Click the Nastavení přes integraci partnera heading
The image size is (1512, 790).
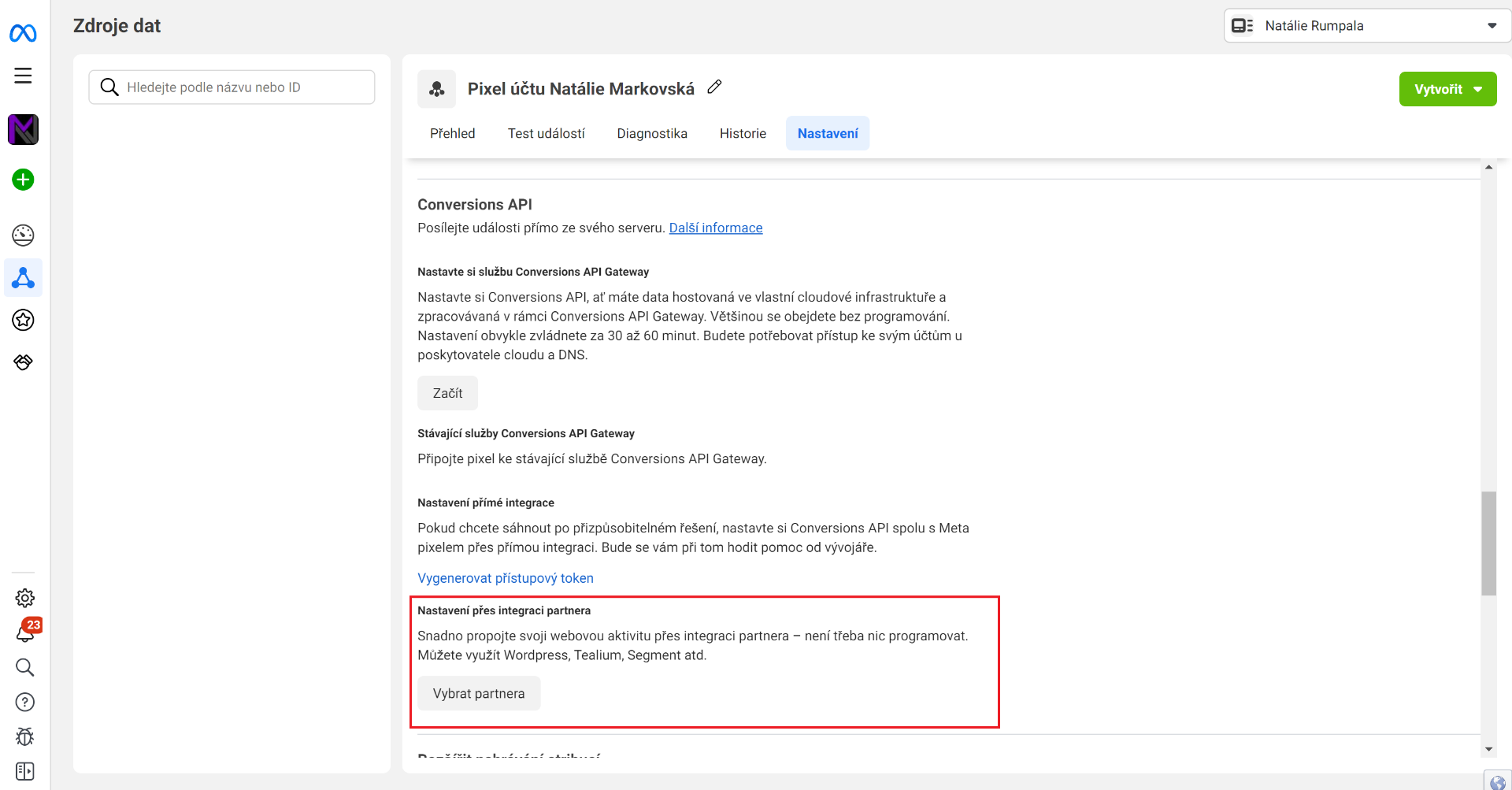coord(504,610)
